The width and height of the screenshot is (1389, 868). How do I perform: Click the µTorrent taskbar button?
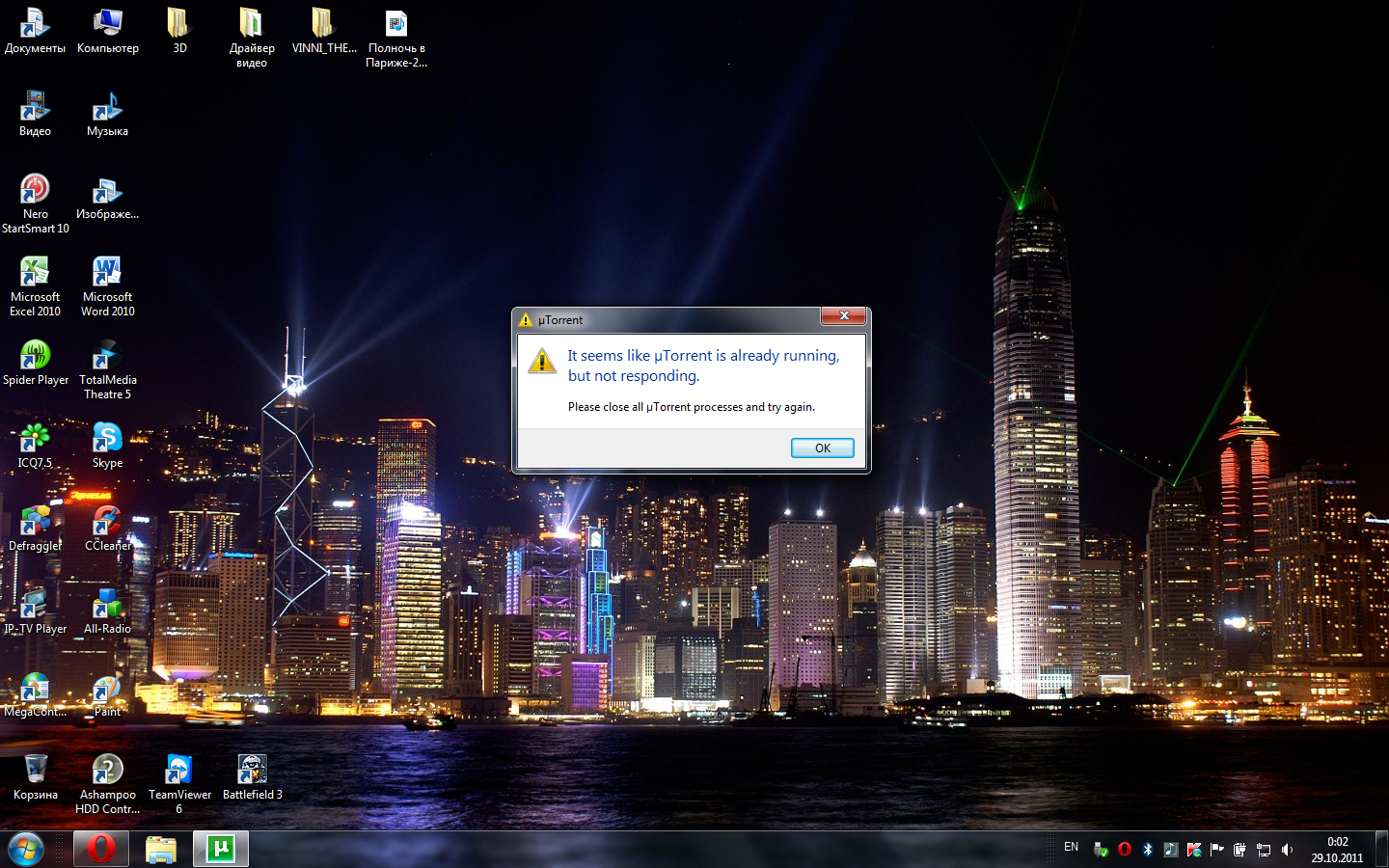tap(221, 849)
